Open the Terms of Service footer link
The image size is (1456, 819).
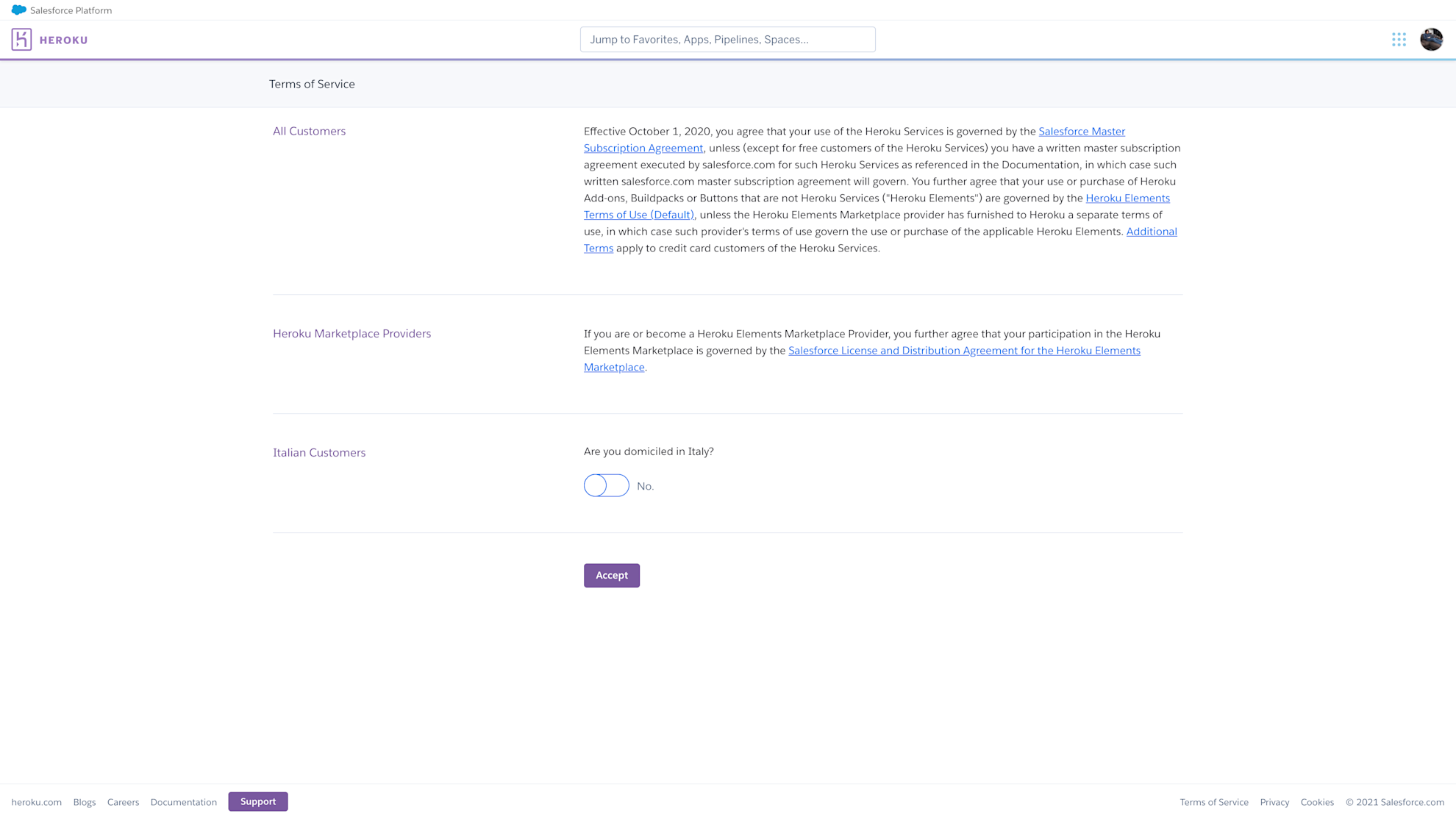coord(1214,802)
